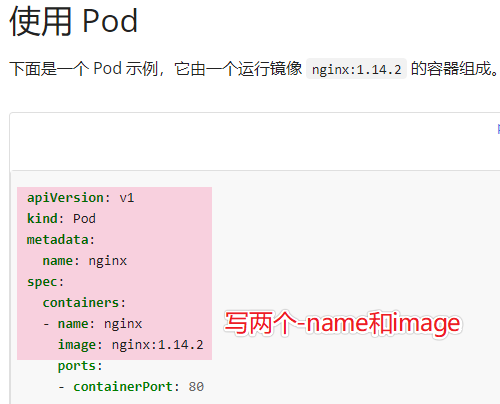This screenshot has width=500, height=404.
Task: Click the nginx:1.14.2 inline code badge
Action: (x=356, y=69)
